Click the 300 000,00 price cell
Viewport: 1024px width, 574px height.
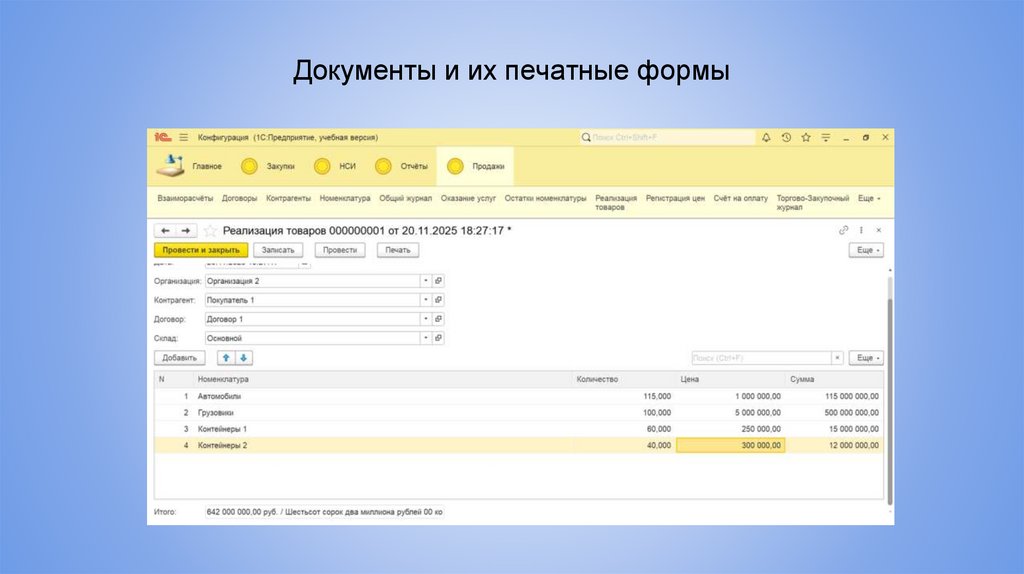(730, 445)
